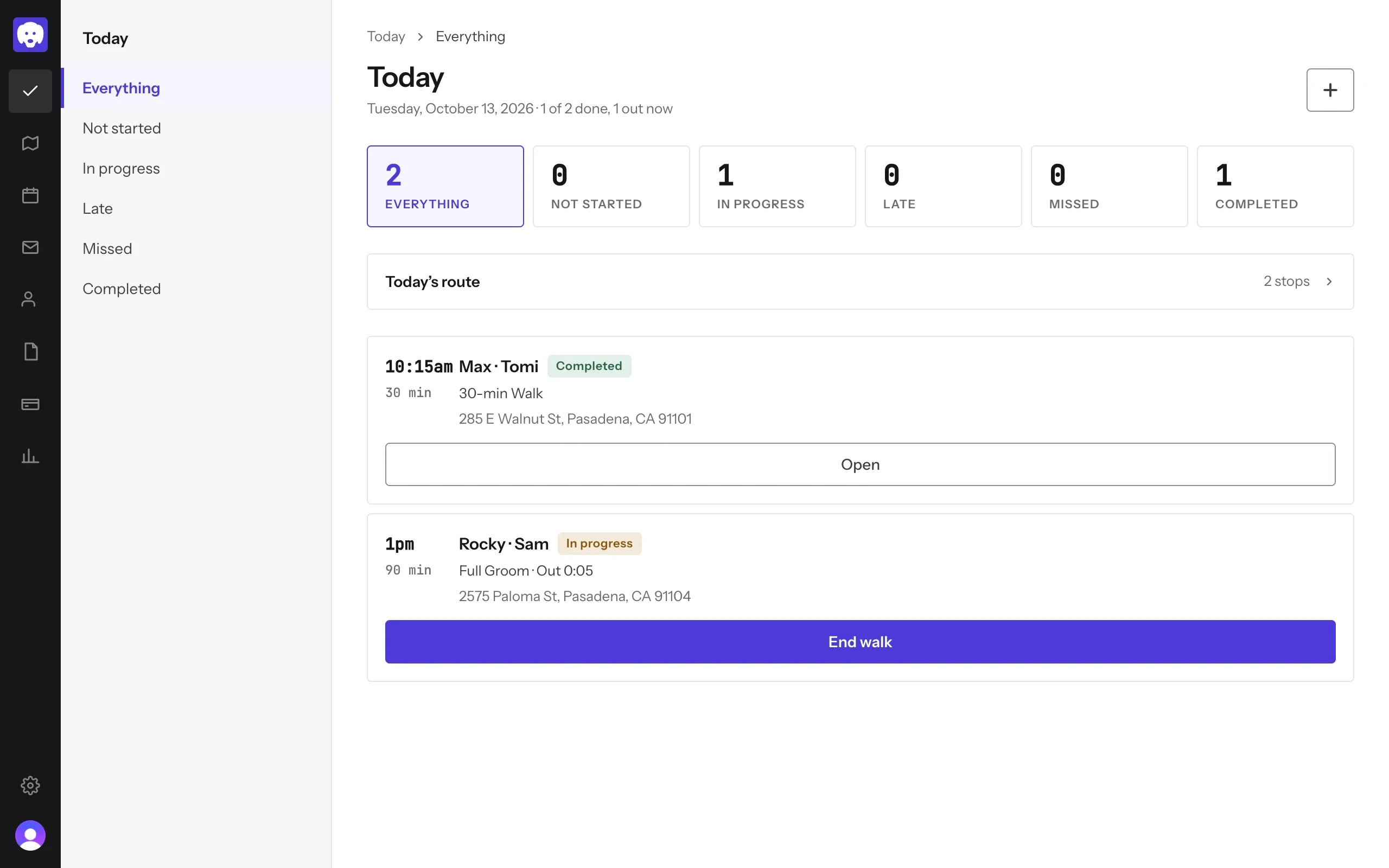1389x868 pixels.
Task: Click the Full Groom · Out 0:05 text
Action: [526, 571]
